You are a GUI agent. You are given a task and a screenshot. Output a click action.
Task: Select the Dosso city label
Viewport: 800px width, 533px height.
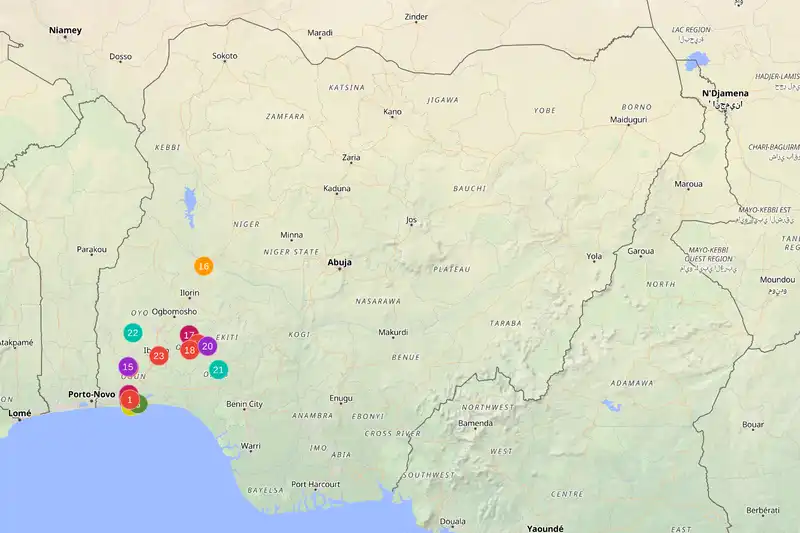(x=120, y=56)
